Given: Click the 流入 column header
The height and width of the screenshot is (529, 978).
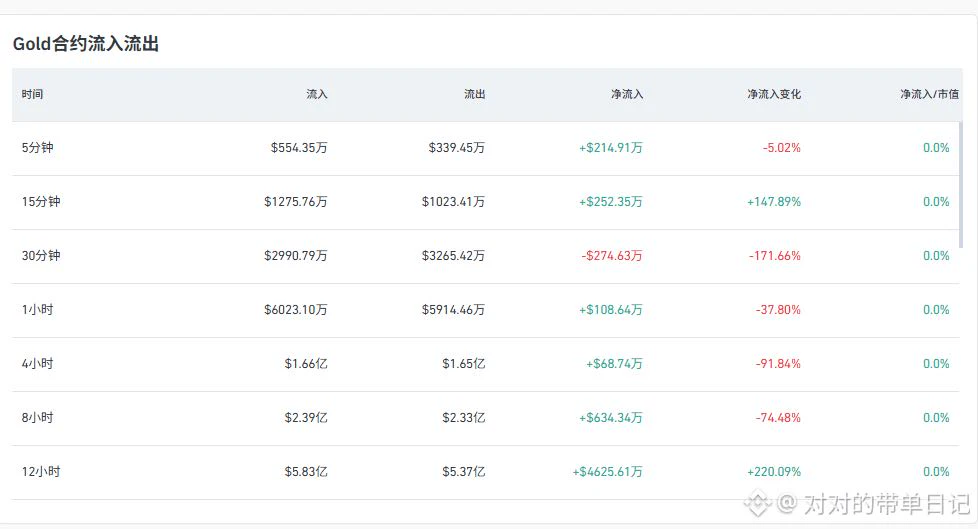Looking at the screenshot, I should 317,94.
